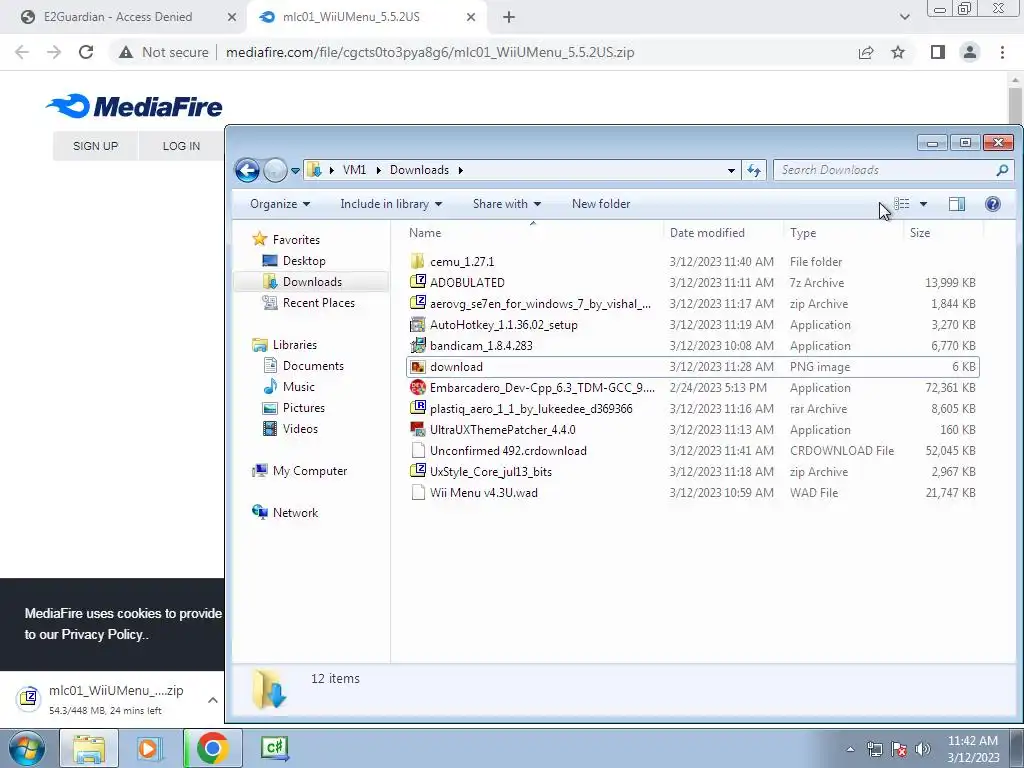This screenshot has width=1024, height=768.
Task: Click Downloads in the address breadcrumb
Action: (419, 170)
